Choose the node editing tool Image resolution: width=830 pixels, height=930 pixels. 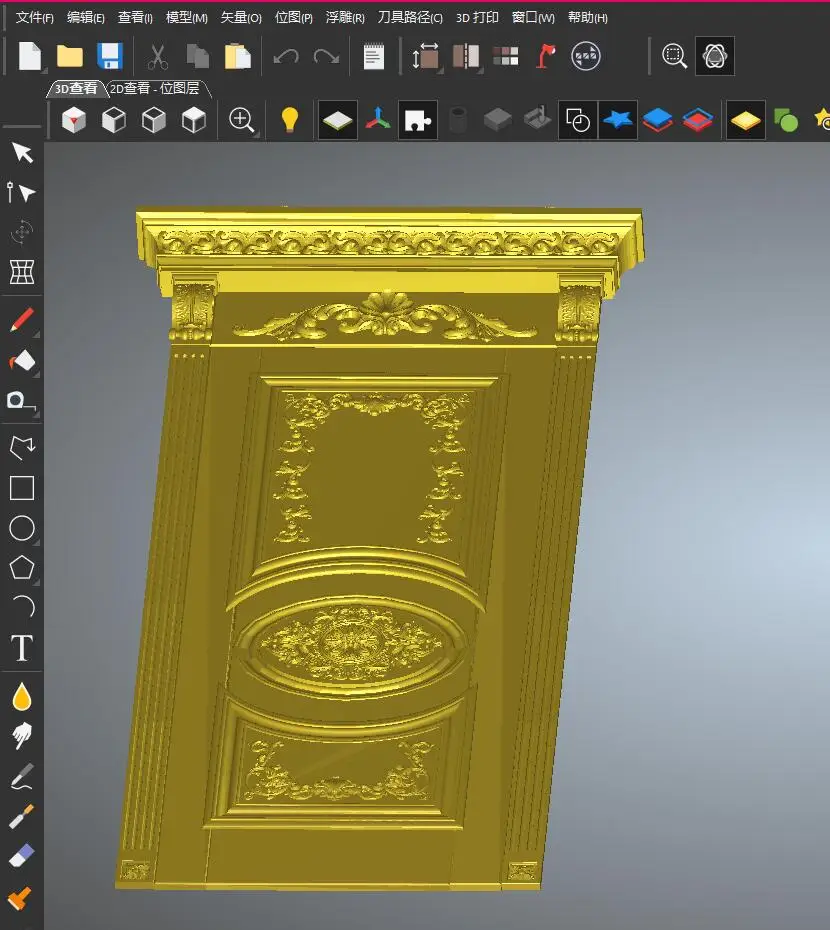click(21, 193)
